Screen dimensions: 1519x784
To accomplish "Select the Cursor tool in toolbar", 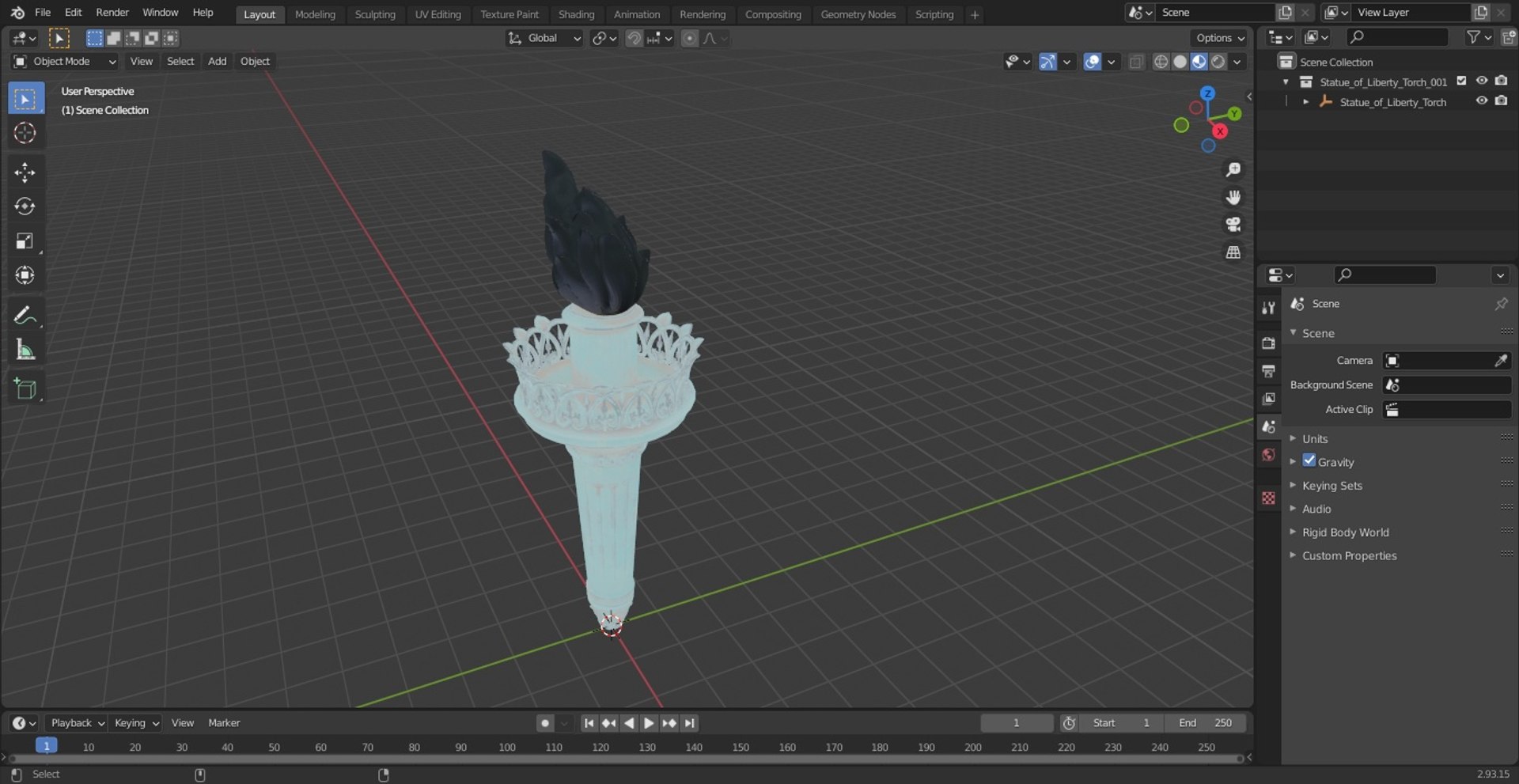I will click(x=25, y=133).
